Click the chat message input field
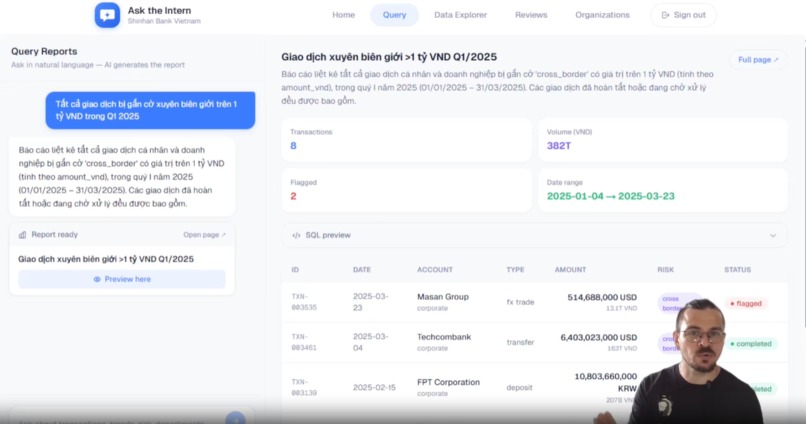 116,420
